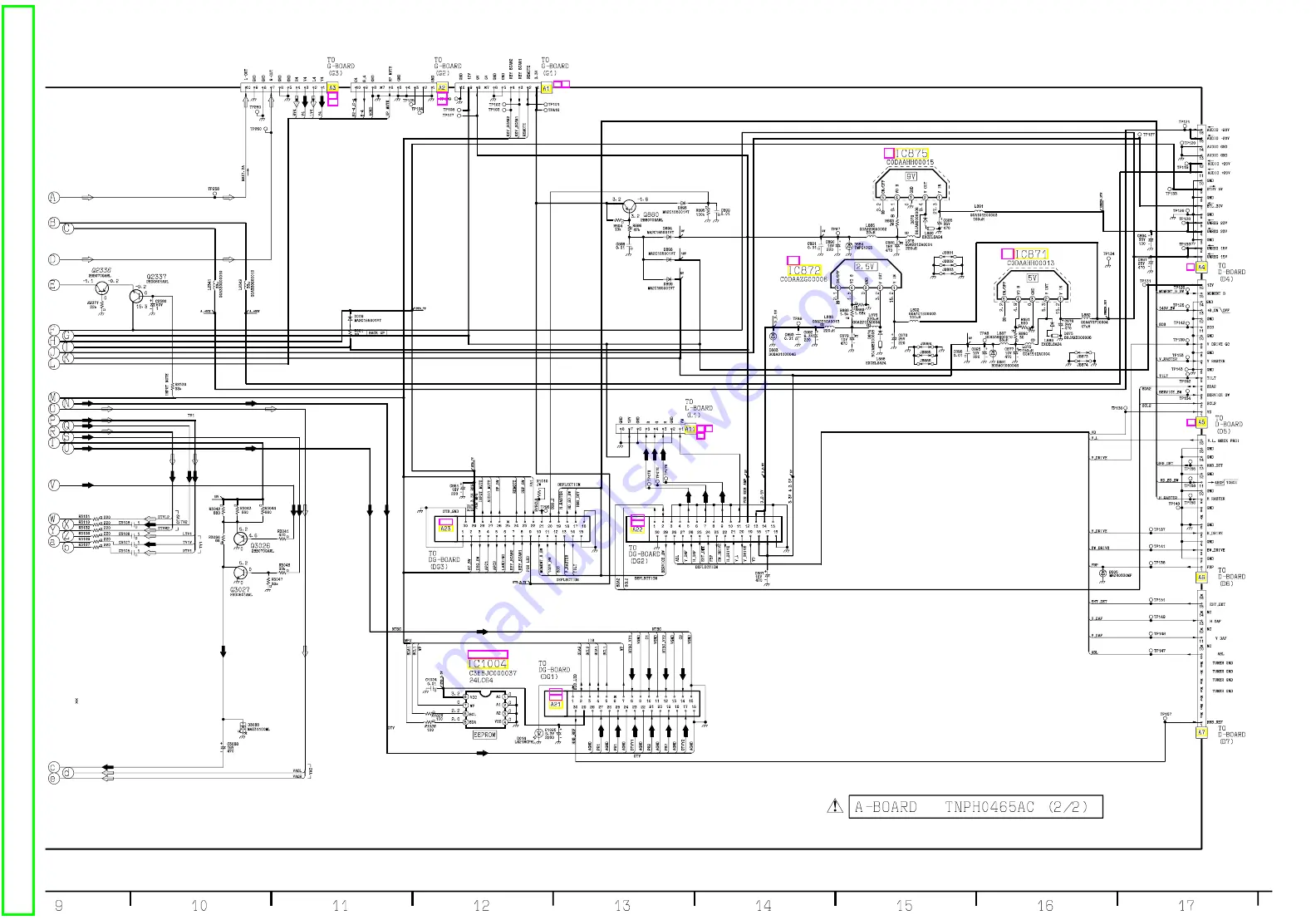The width and height of the screenshot is (1316, 920).
Task: Click the 24LC64 chip label
Action: pos(481,681)
